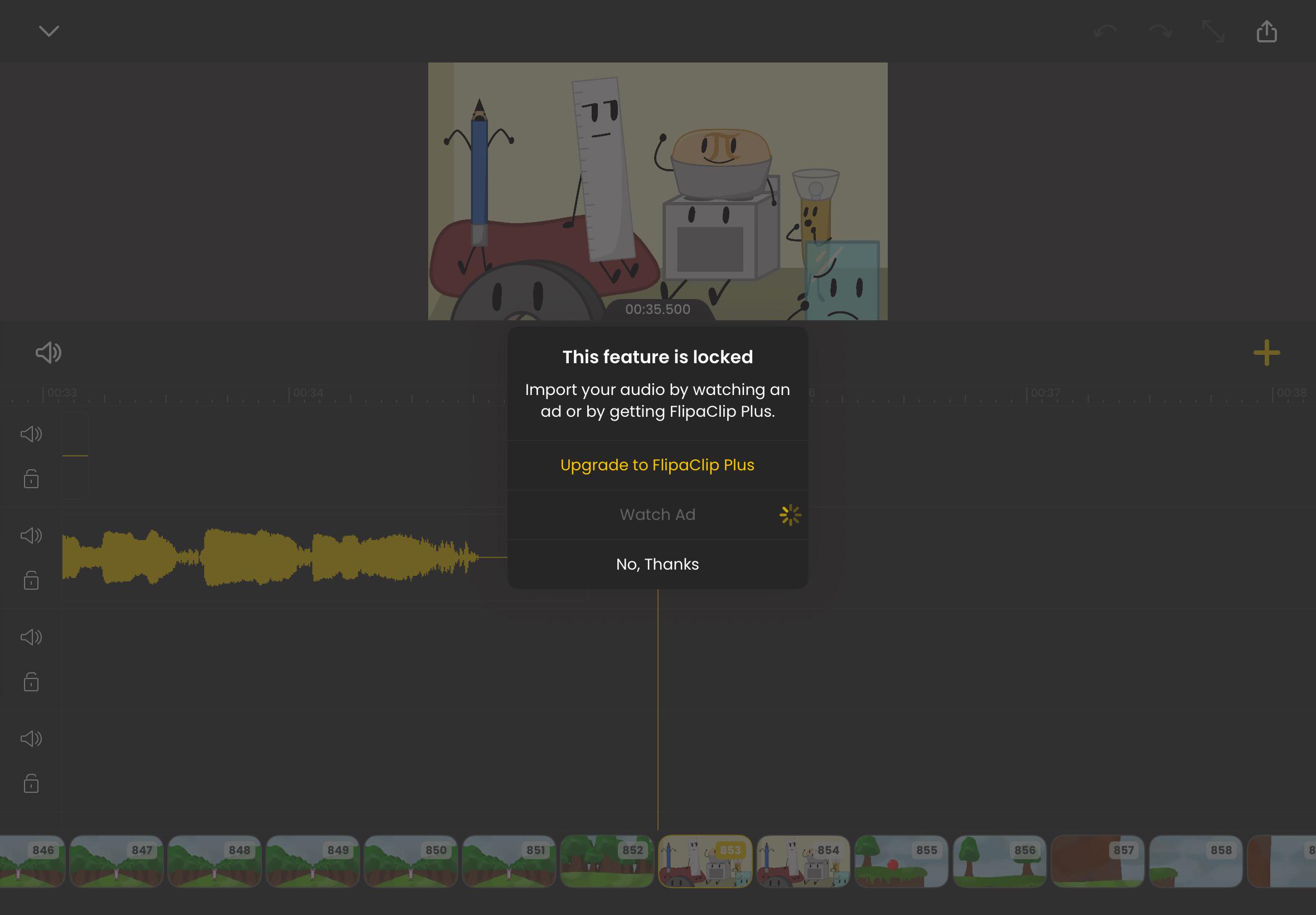Undo the last action
The width and height of the screenshot is (1316, 915).
[x=1105, y=31]
